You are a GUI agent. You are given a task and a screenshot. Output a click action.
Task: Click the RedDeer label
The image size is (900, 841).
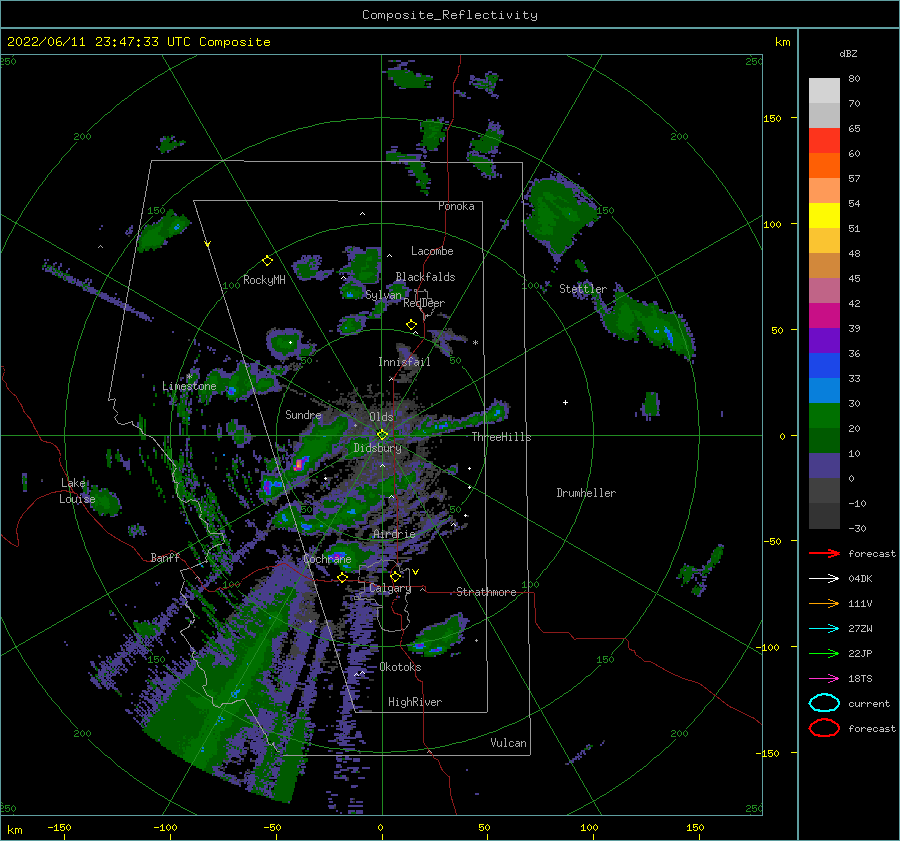424,303
